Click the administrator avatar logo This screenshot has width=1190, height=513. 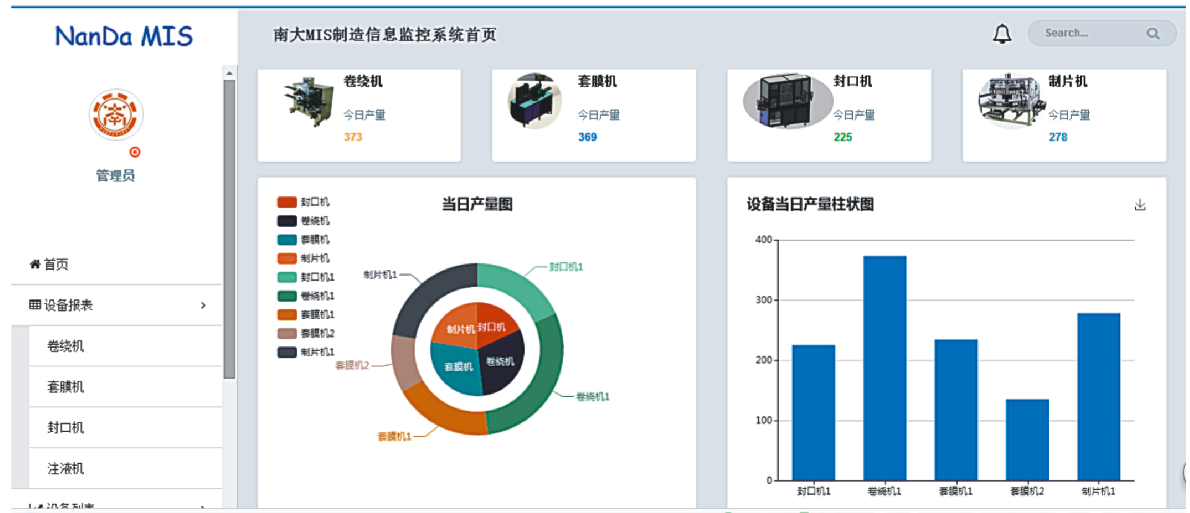click(x=116, y=114)
